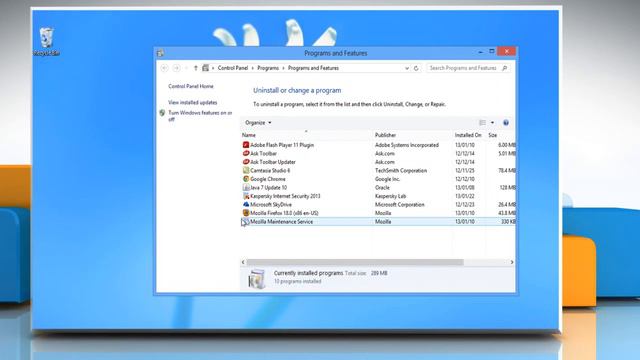The height and width of the screenshot is (360, 640).
Task: Expand arrow after Programs breadcrumb
Action: pos(284,68)
